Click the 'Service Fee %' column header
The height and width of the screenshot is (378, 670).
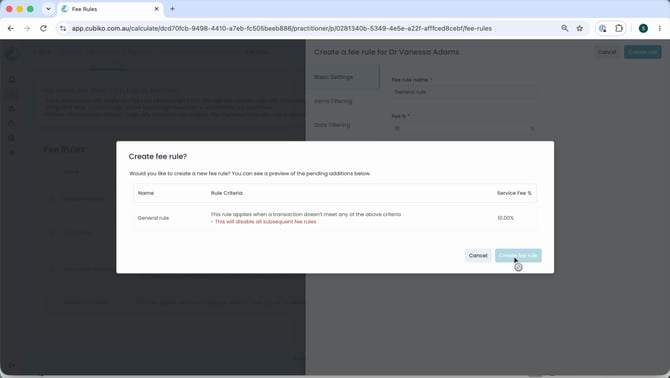[514, 193]
